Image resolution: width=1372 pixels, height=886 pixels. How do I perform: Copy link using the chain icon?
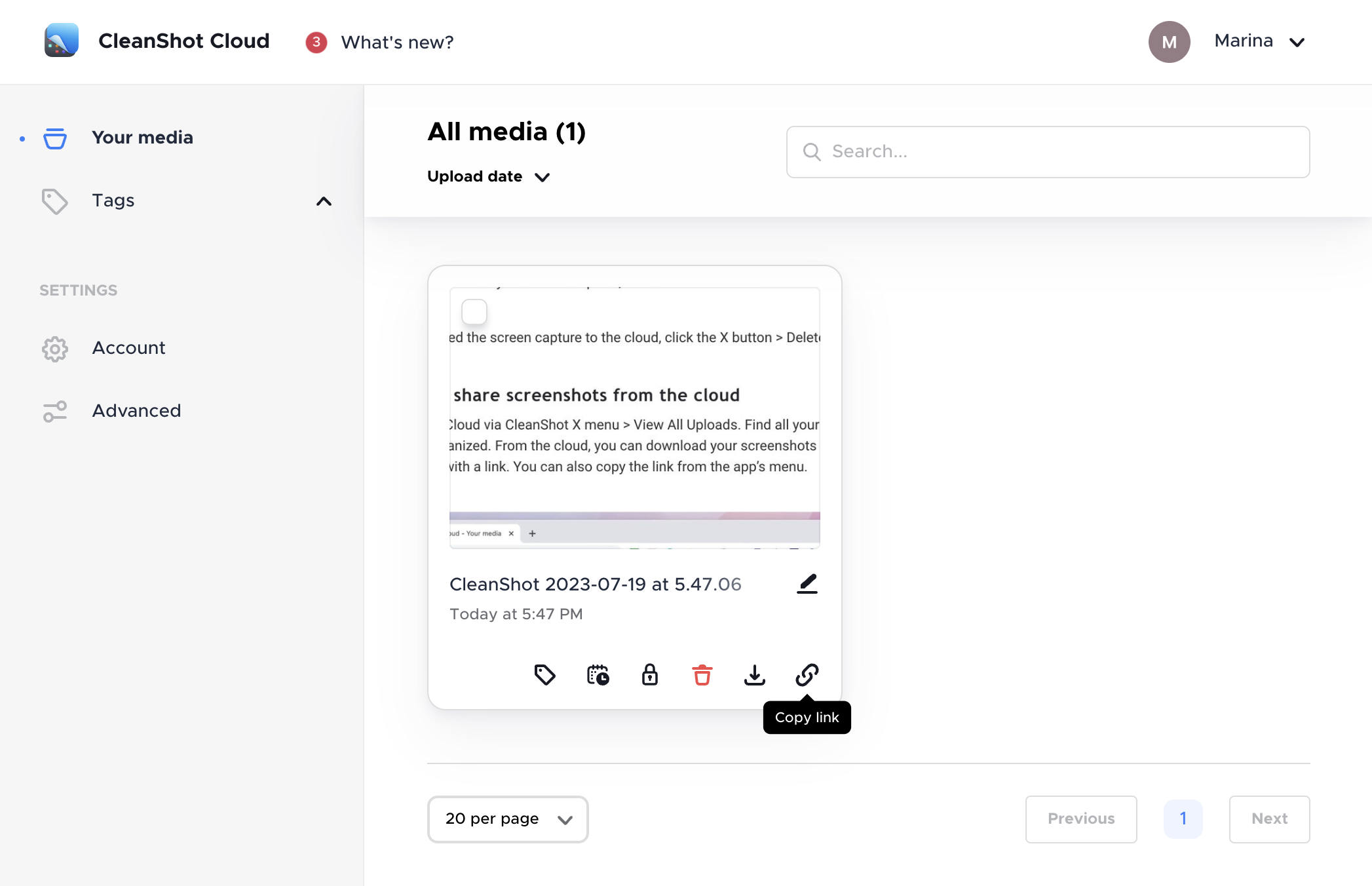click(x=807, y=674)
